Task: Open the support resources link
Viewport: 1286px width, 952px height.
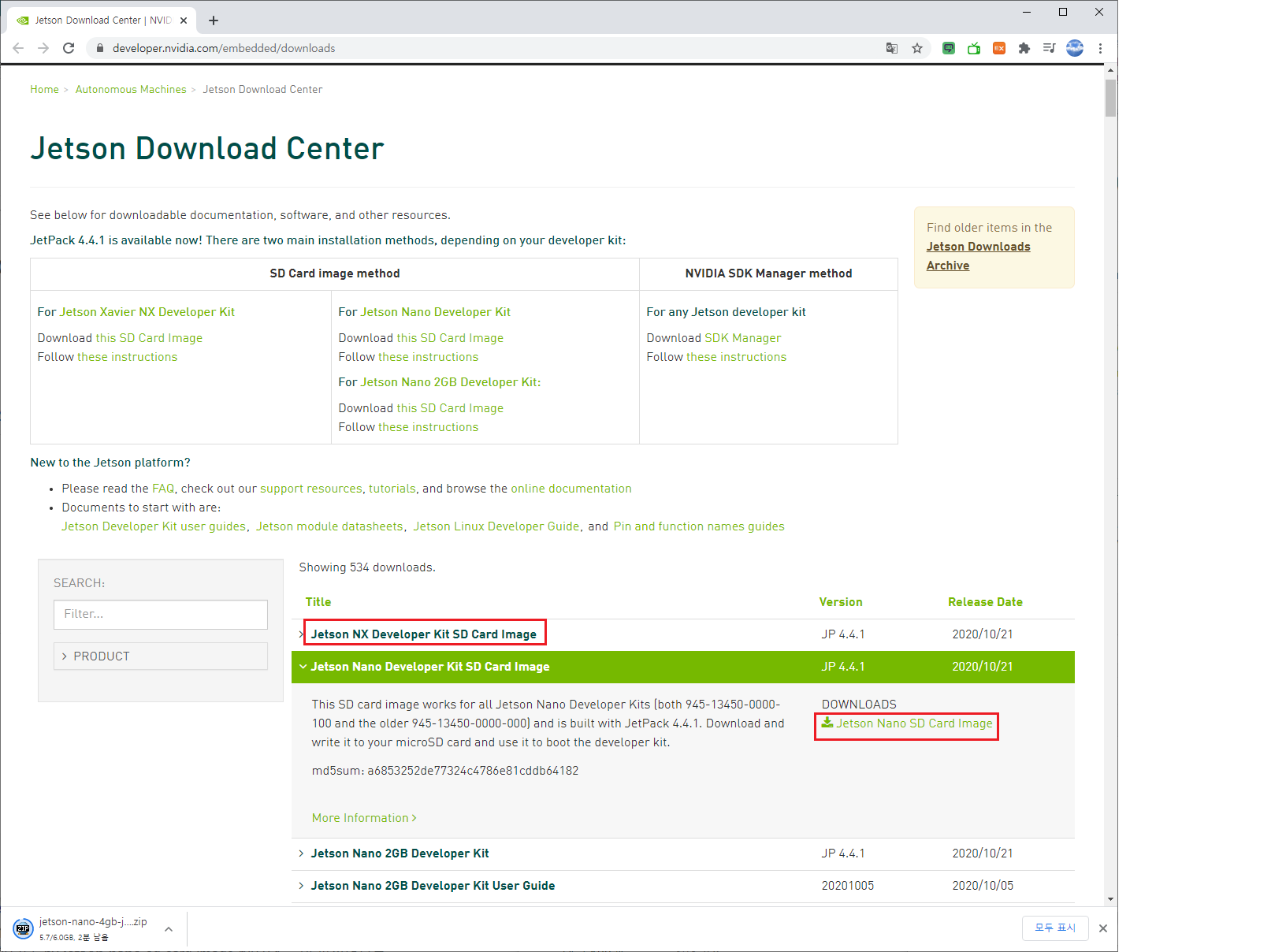Action: [x=311, y=489]
